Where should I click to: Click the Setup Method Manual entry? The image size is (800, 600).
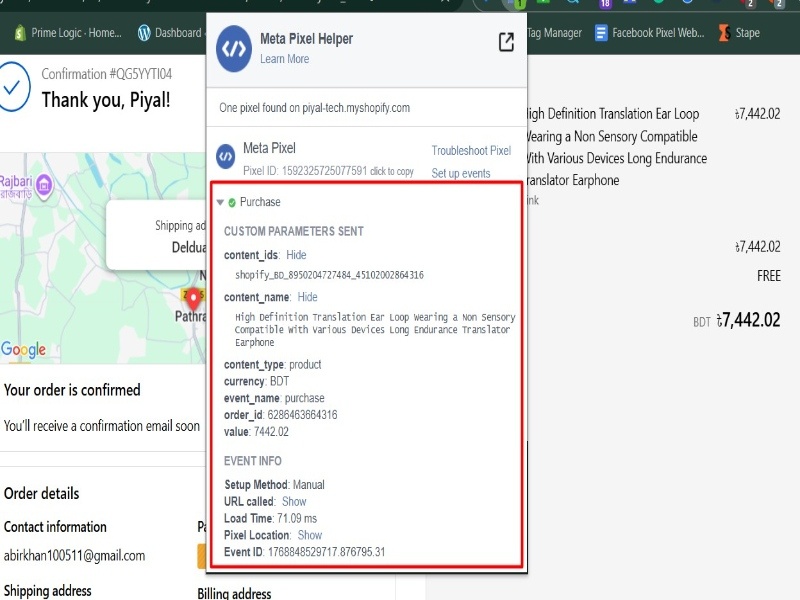[274, 485]
